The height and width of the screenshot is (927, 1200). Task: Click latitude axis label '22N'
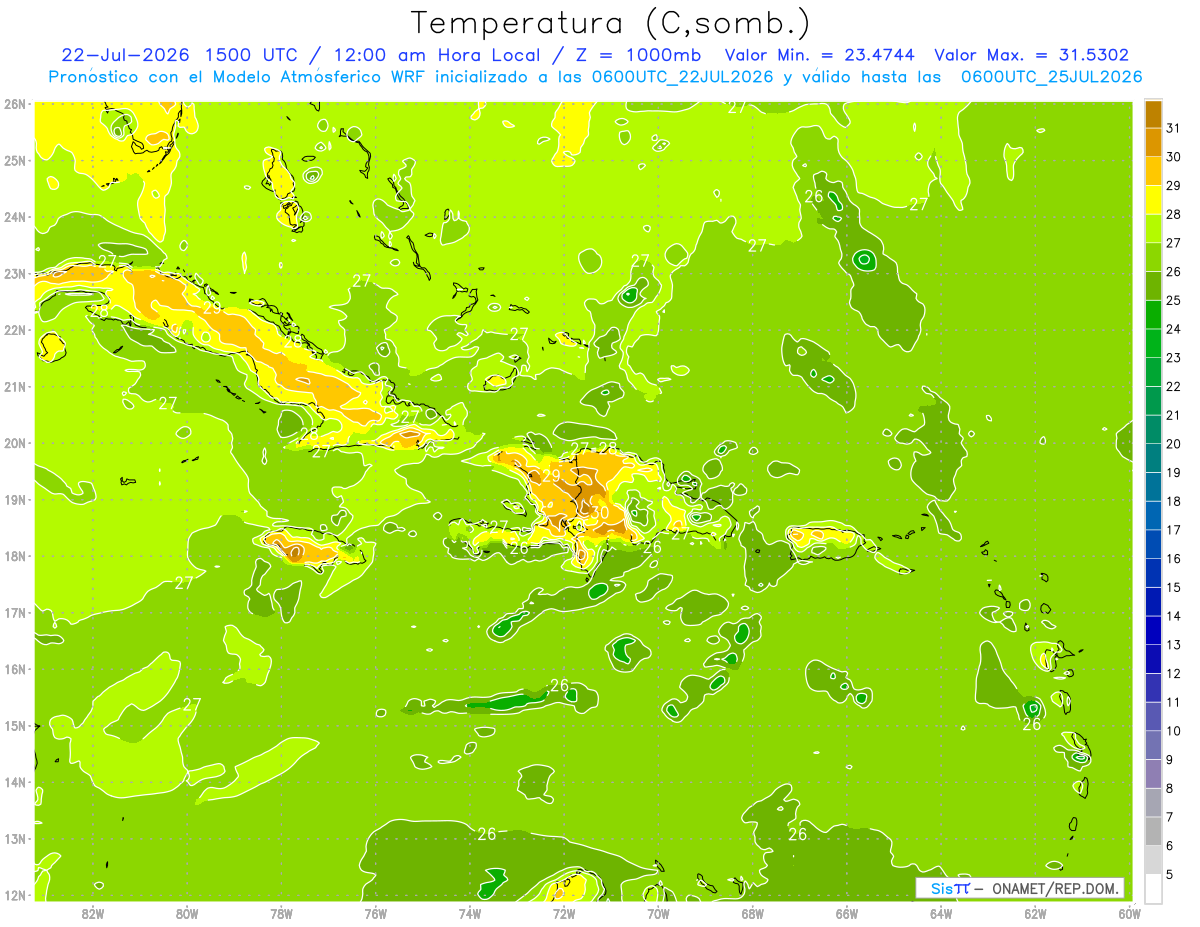coord(14,330)
